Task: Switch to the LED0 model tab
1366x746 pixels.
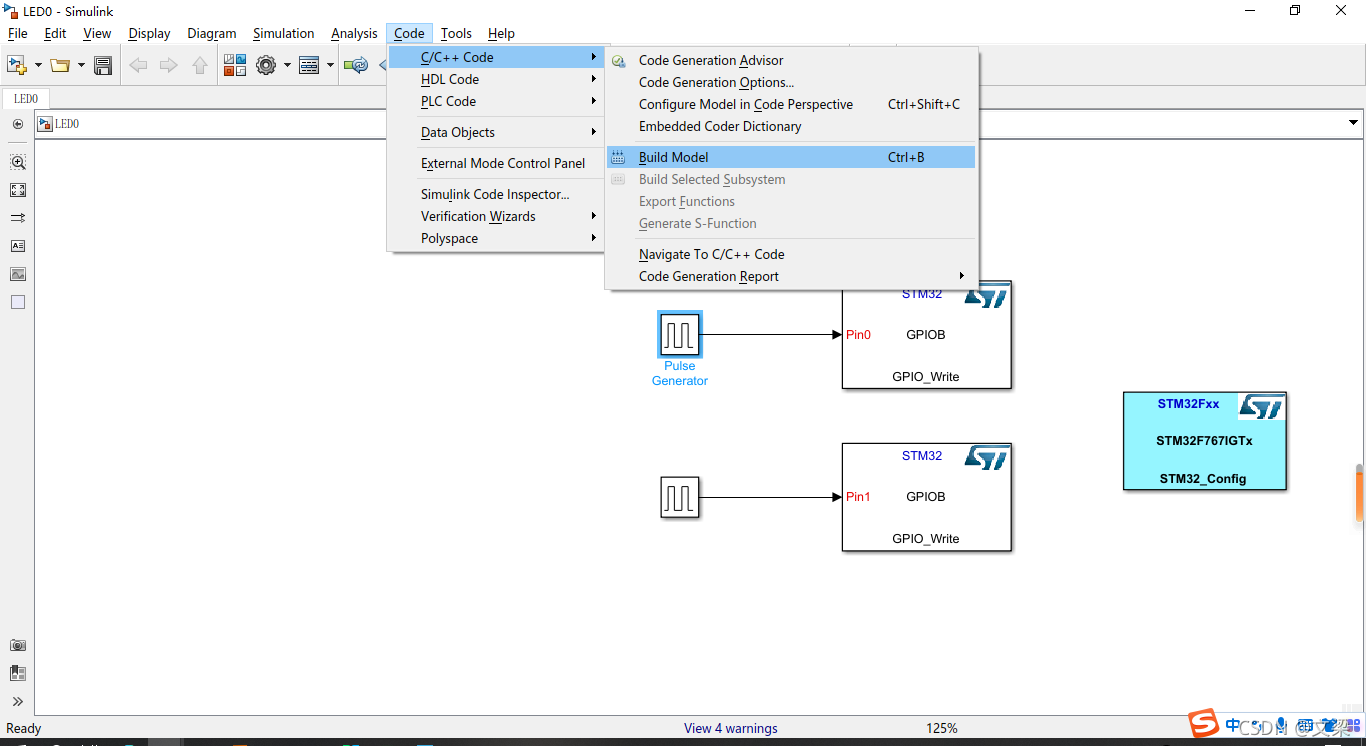Action: click(x=26, y=99)
